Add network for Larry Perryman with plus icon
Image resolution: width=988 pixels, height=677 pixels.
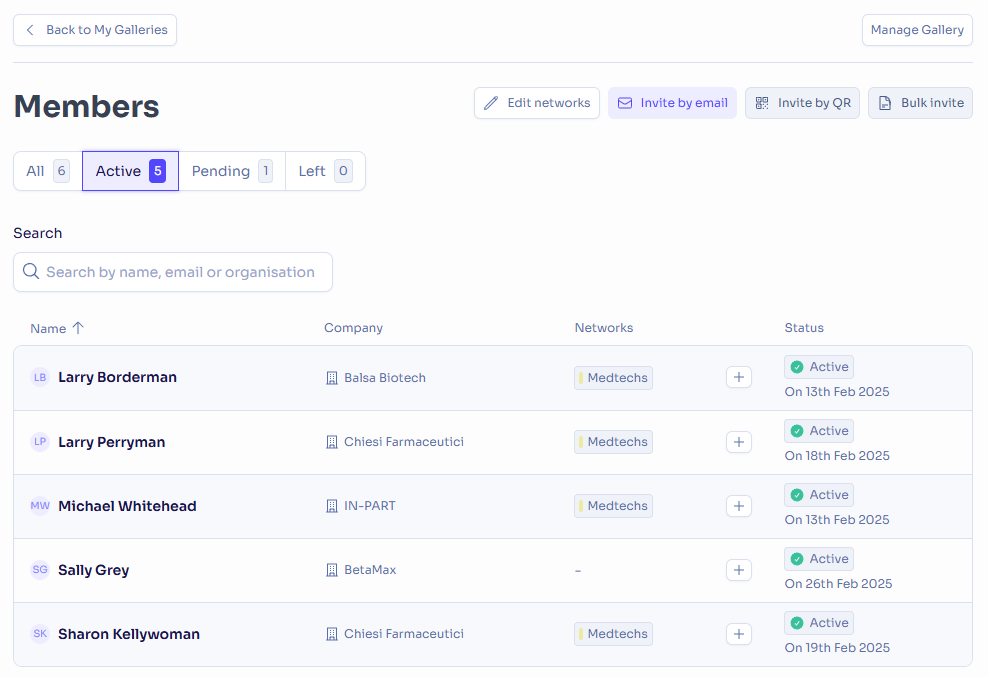(738, 442)
